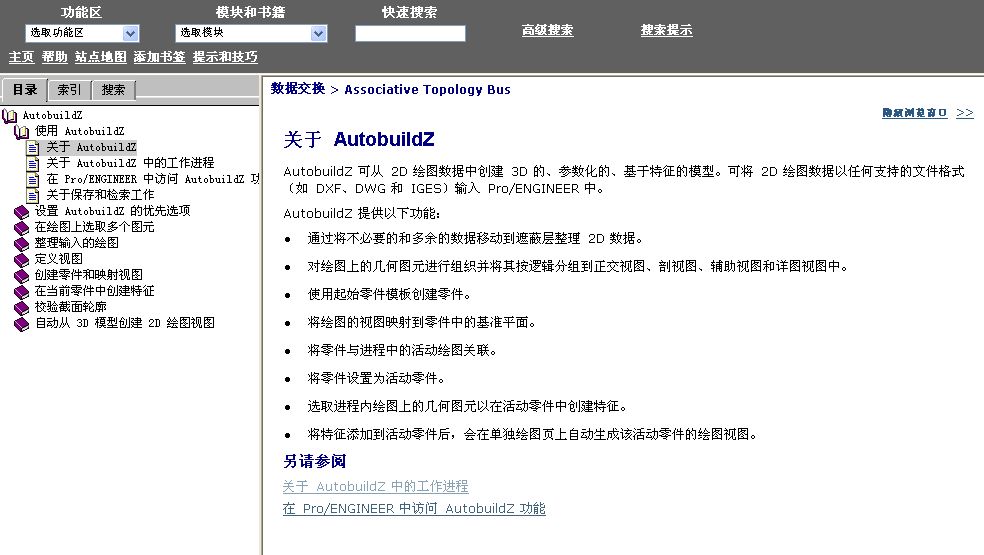This screenshot has width=984, height=555.
Task: Click closed book icon for 校验截面轮廓
Action: 21,308
